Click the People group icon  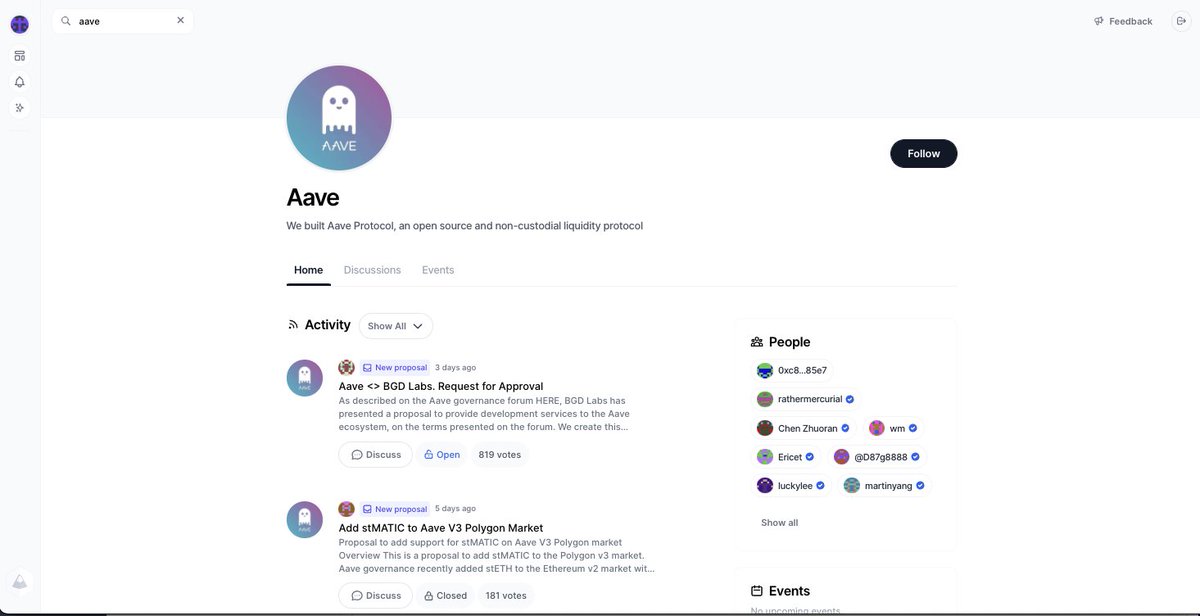(757, 342)
